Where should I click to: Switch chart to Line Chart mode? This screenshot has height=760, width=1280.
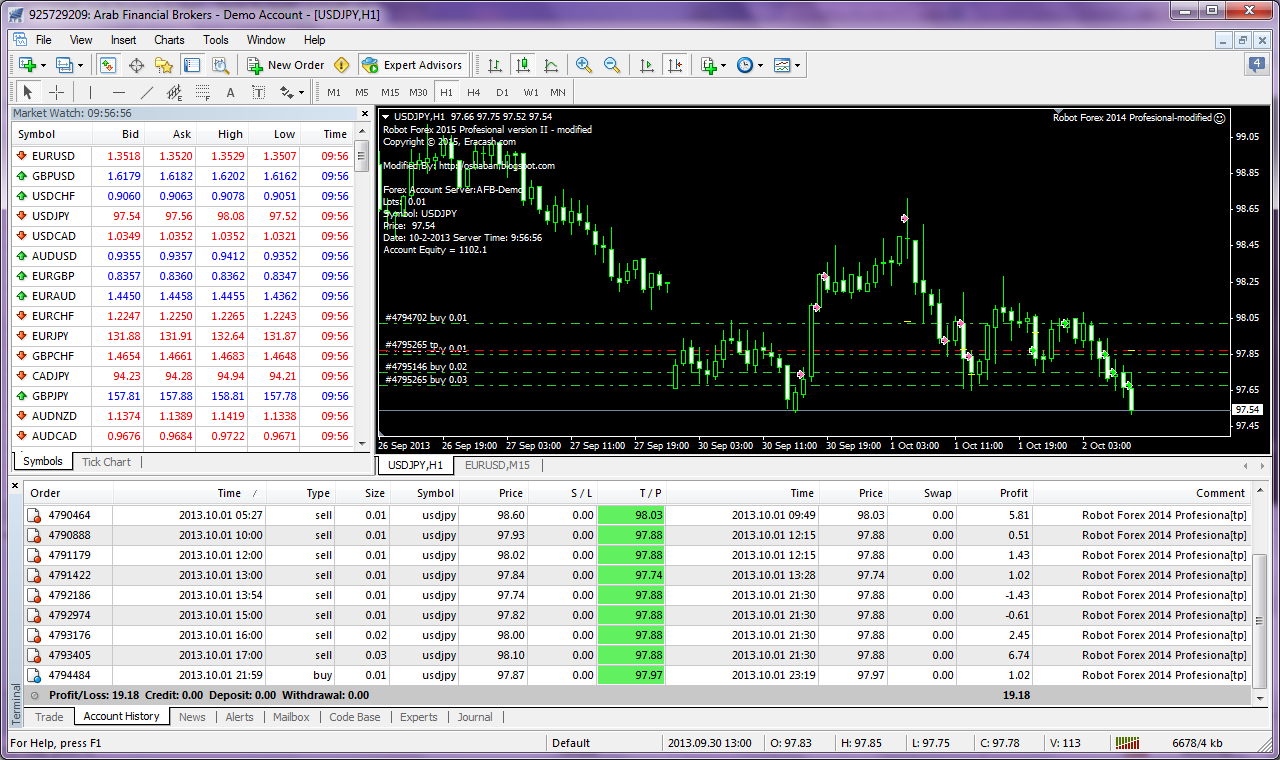(551, 65)
